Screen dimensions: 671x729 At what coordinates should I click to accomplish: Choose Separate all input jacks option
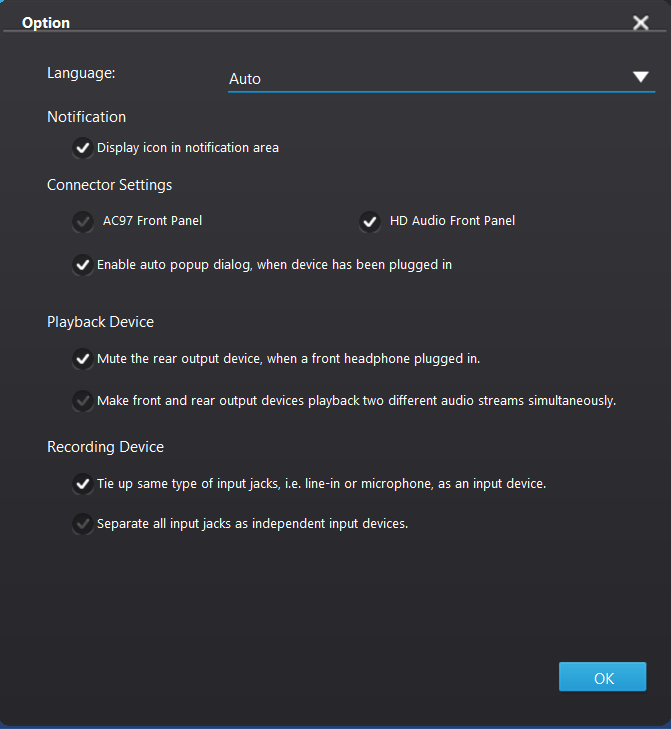click(83, 523)
